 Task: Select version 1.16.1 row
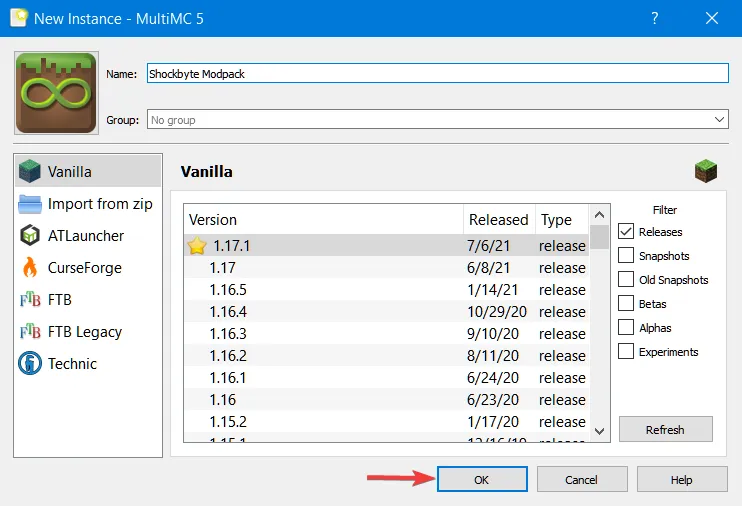click(x=386, y=378)
